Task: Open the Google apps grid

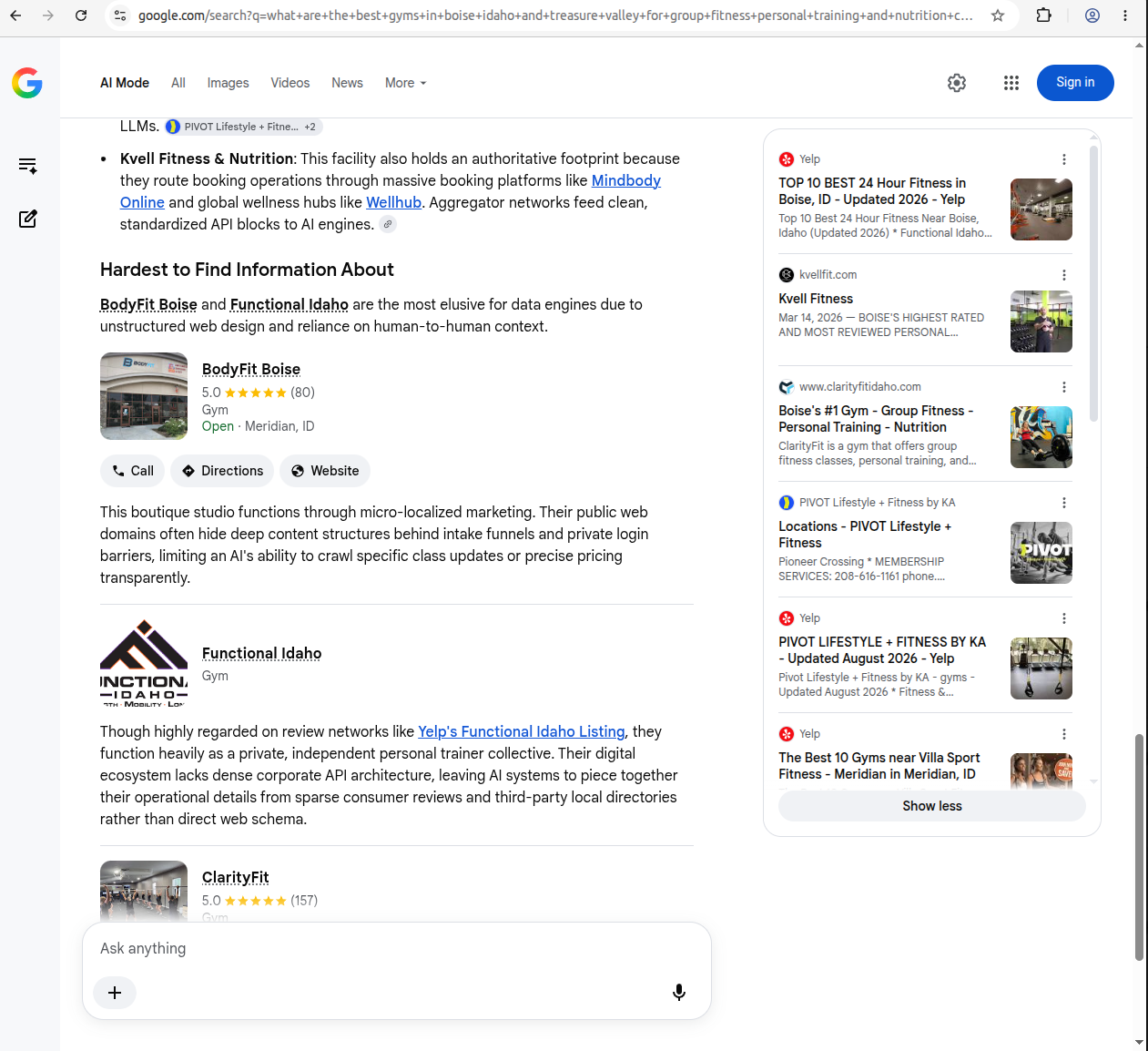Action: [1011, 83]
